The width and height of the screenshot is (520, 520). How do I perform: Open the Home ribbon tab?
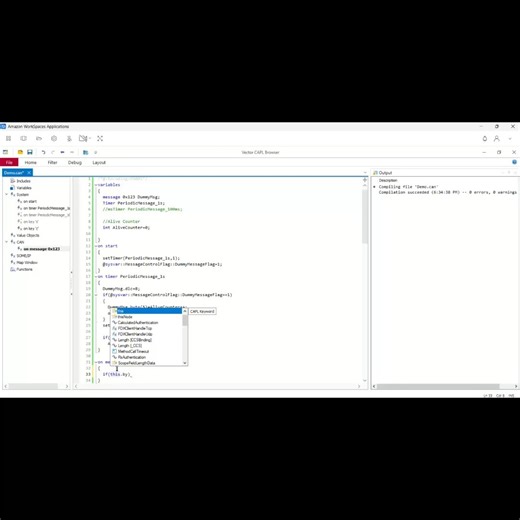pyautogui.click(x=30, y=162)
